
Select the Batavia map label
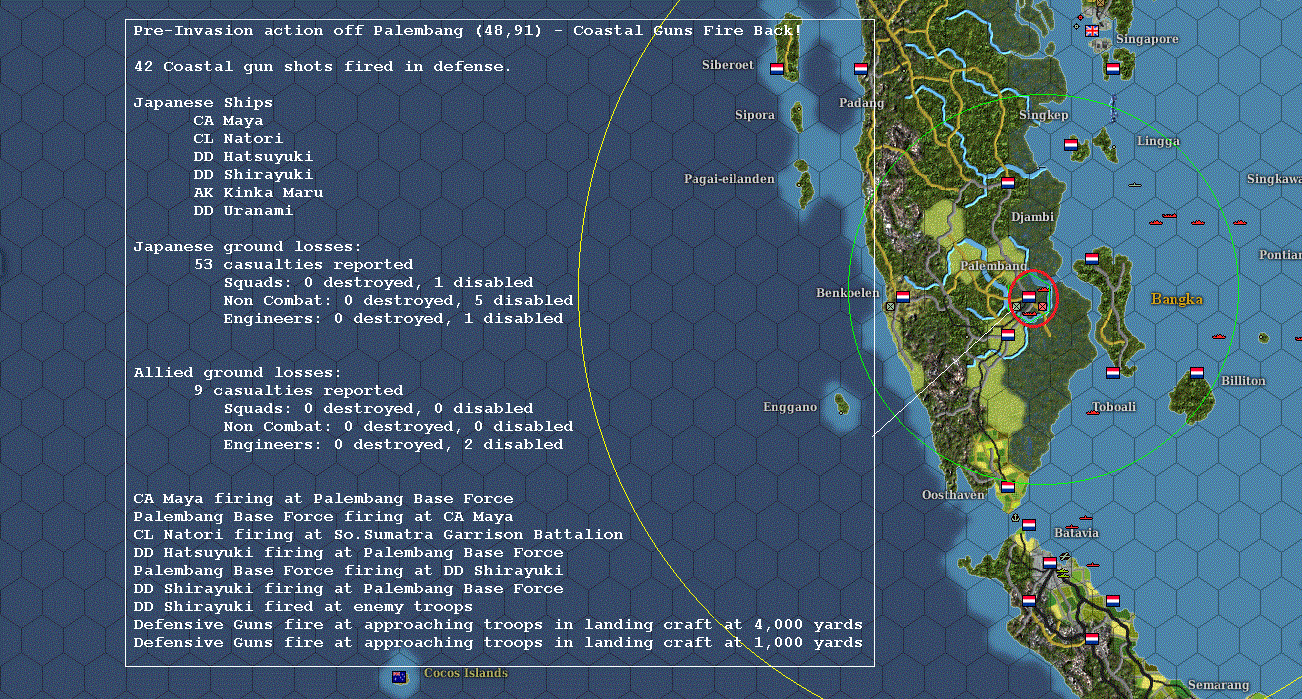(x=1075, y=533)
